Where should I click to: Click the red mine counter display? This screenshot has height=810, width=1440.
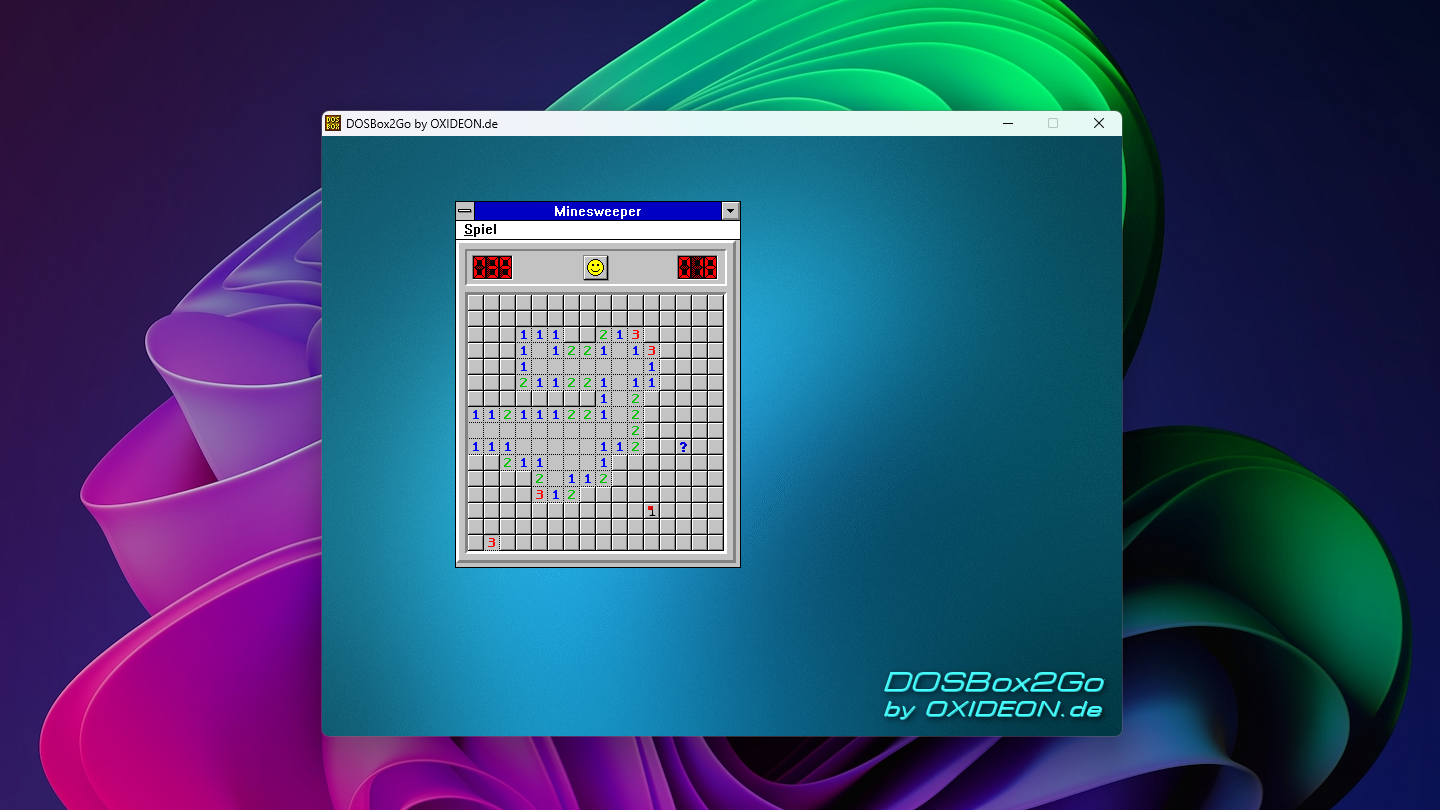[492, 267]
